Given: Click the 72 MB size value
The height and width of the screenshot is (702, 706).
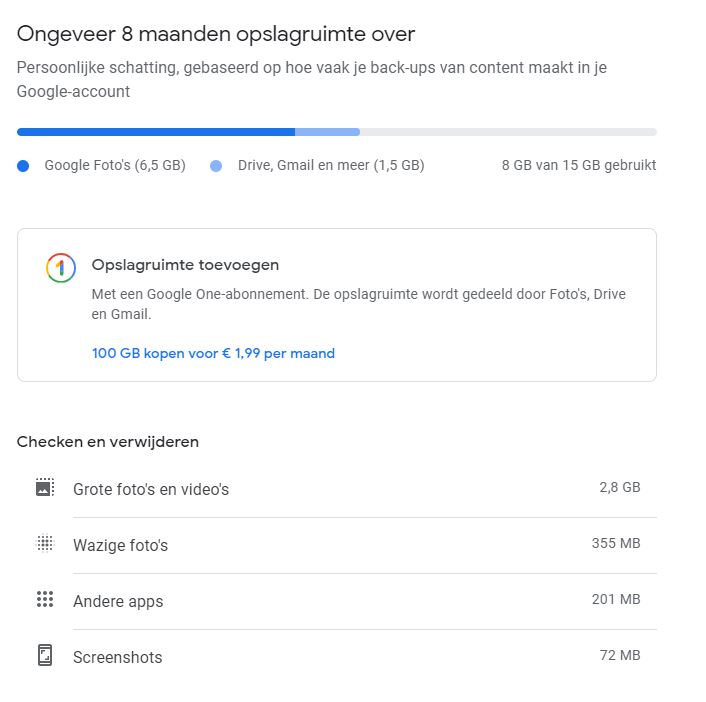Looking at the screenshot, I should pyautogui.click(x=620, y=656).
